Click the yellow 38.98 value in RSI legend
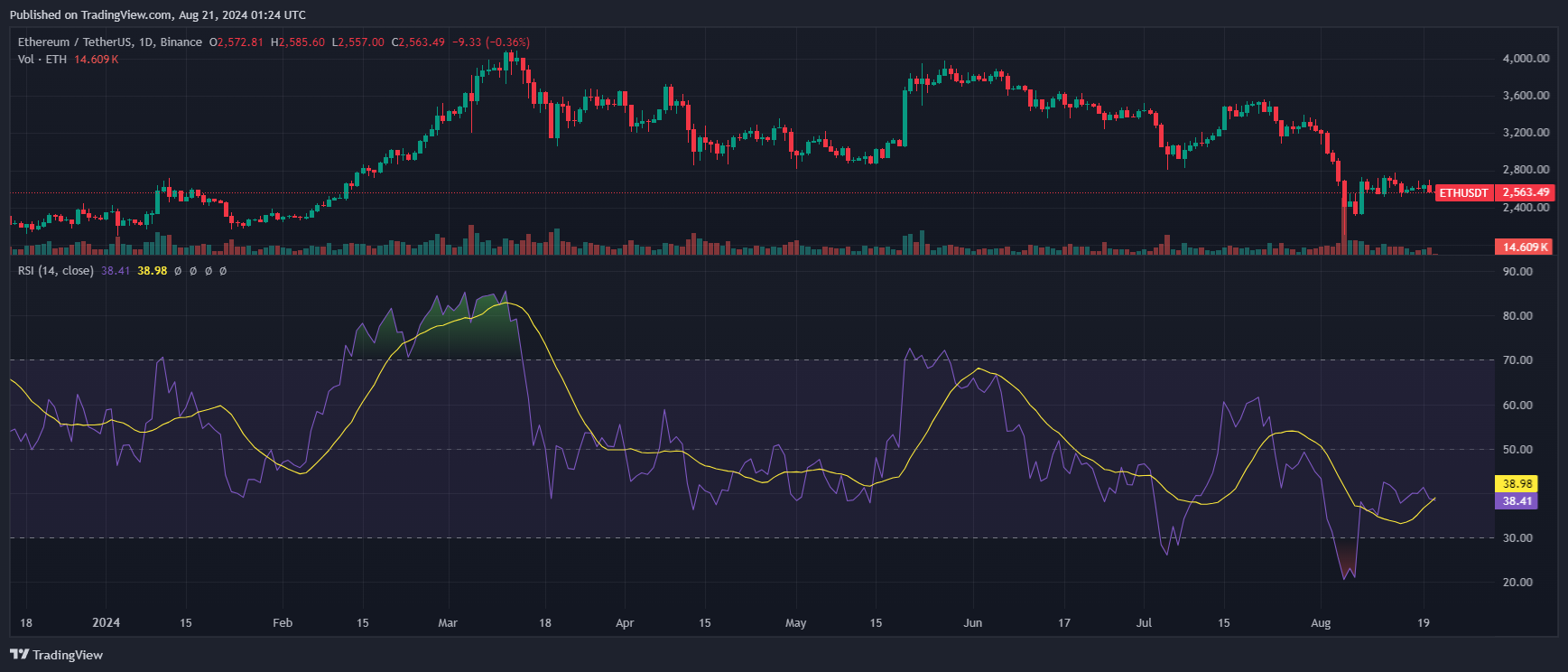Image resolution: width=1568 pixels, height=672 pixels. 153,271
